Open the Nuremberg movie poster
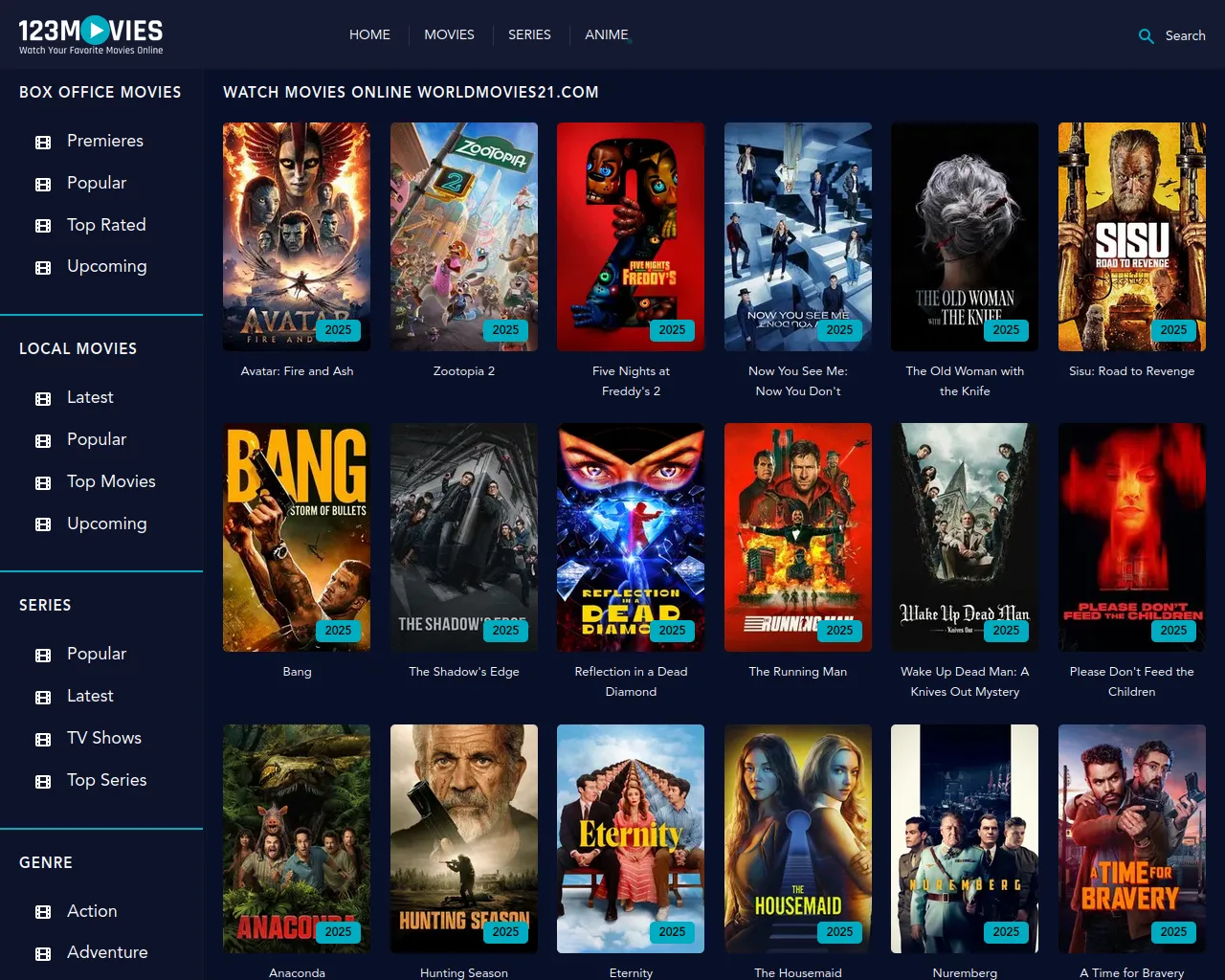 (x=965, y=838)
